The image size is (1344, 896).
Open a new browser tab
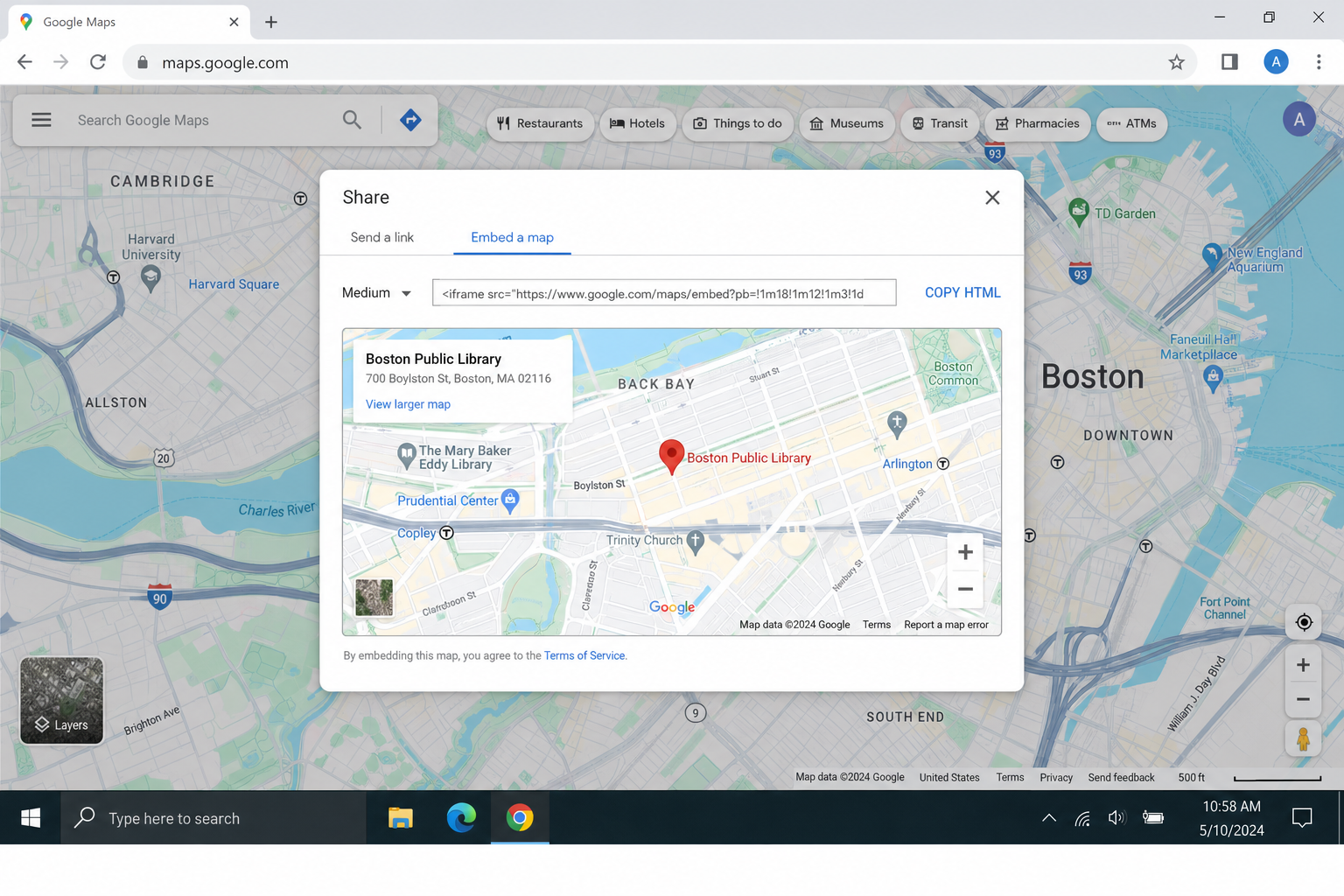pyautogui.click(x=271, y=22)
